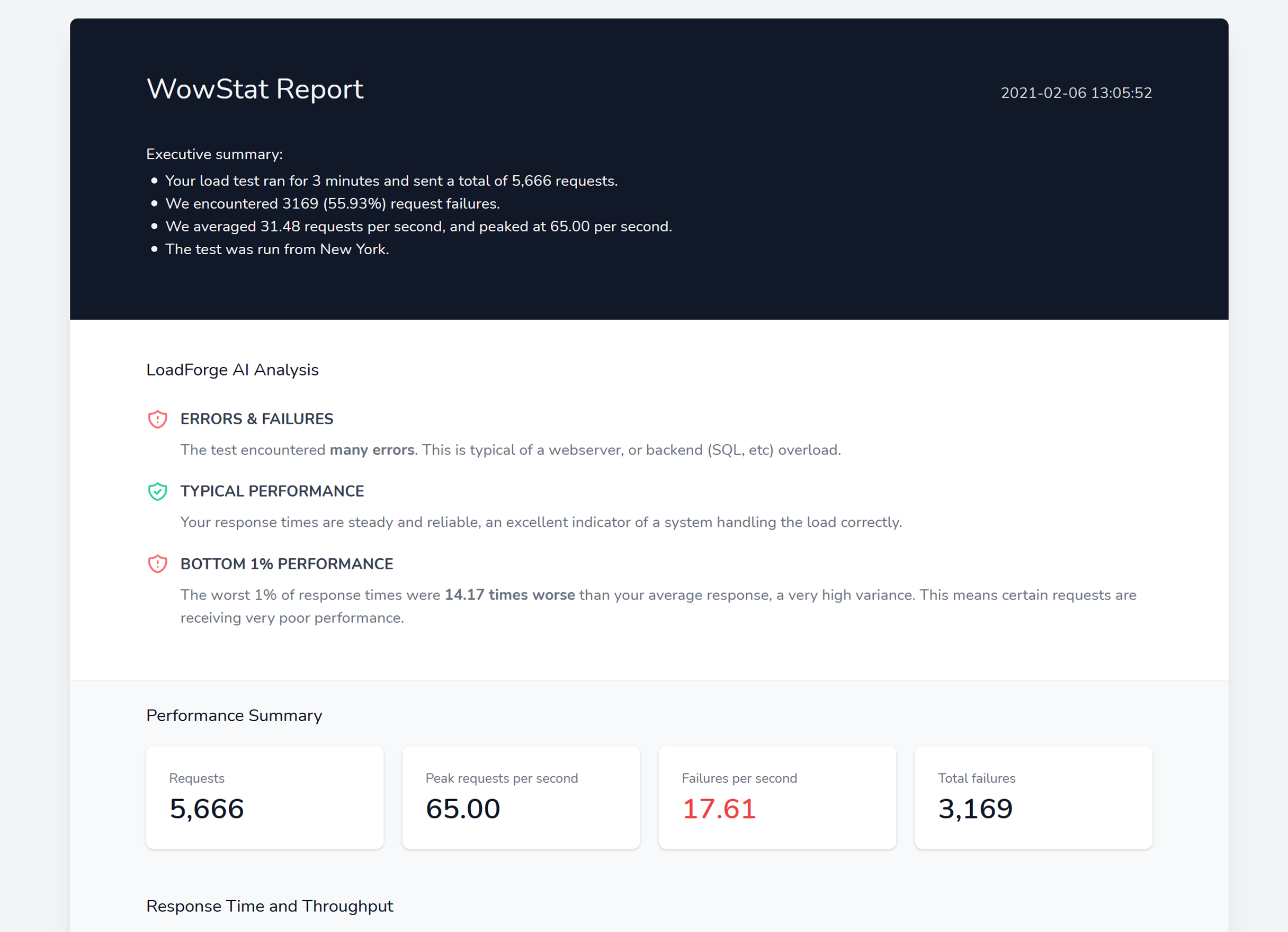The image size is (1288, 932).
Task: Click the Failures per second warning figure 17.61
Action: coord(719,809)
